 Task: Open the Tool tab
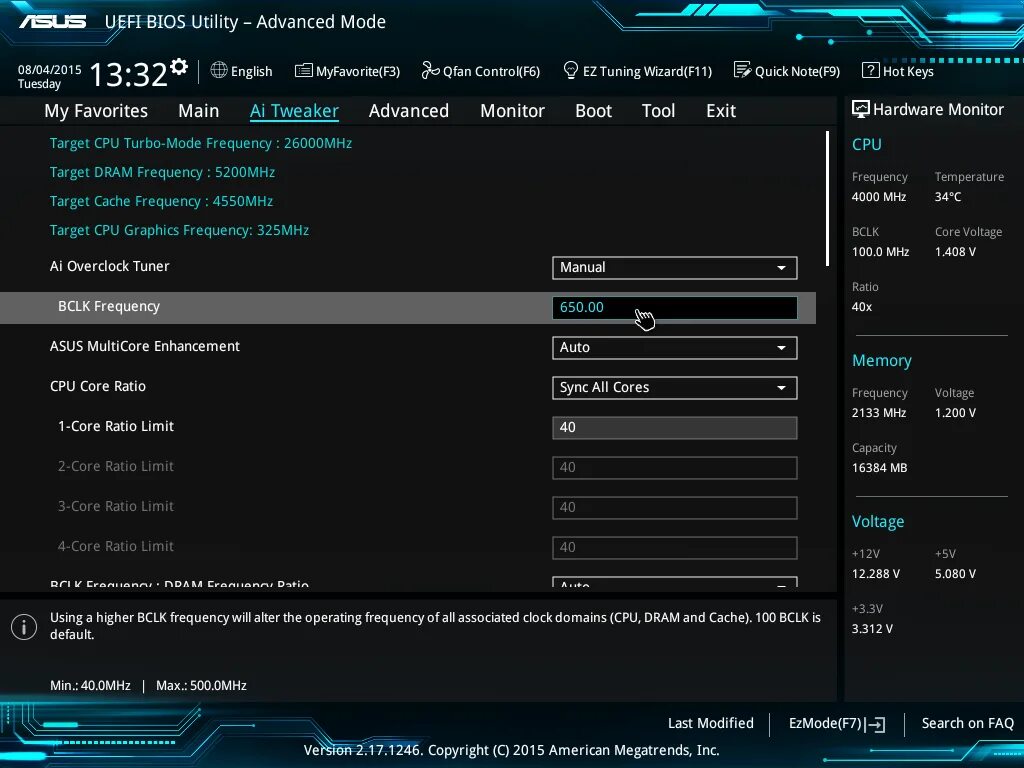click(658, 111)
